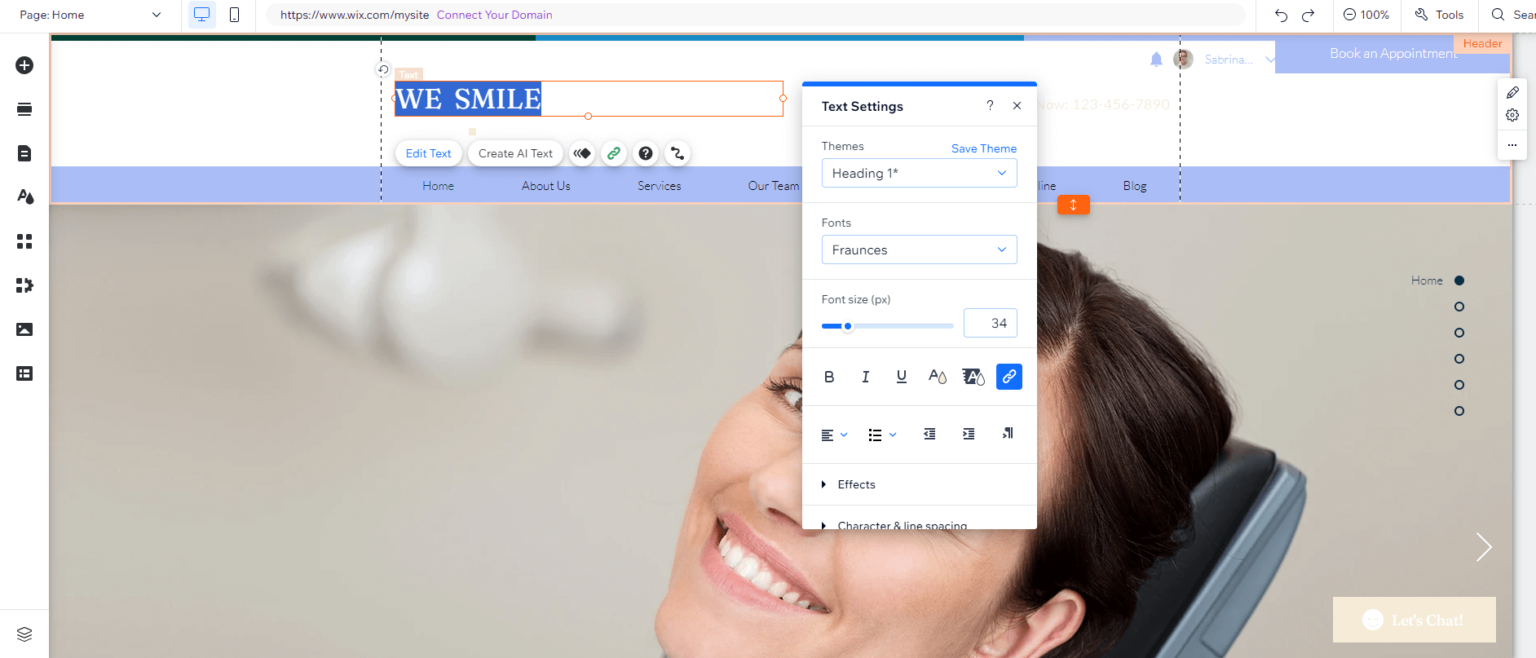
Task: Underline the selected text
Action: click(x=901, y=376)
